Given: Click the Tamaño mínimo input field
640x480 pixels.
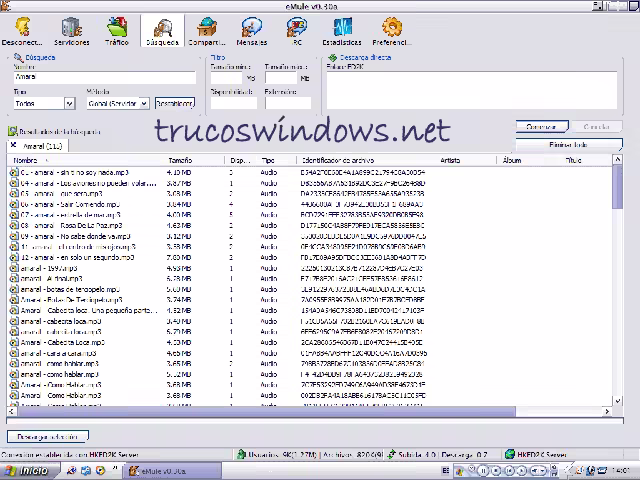Looking at the screenshot, I should [x=226, y=78].
